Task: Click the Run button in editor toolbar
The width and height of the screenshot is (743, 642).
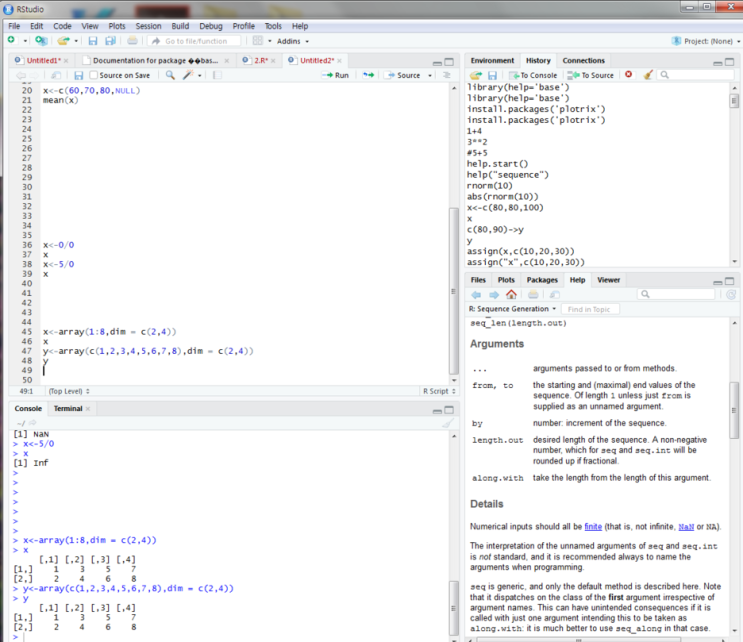Action: pyautogui.click(x=335, y=75)
